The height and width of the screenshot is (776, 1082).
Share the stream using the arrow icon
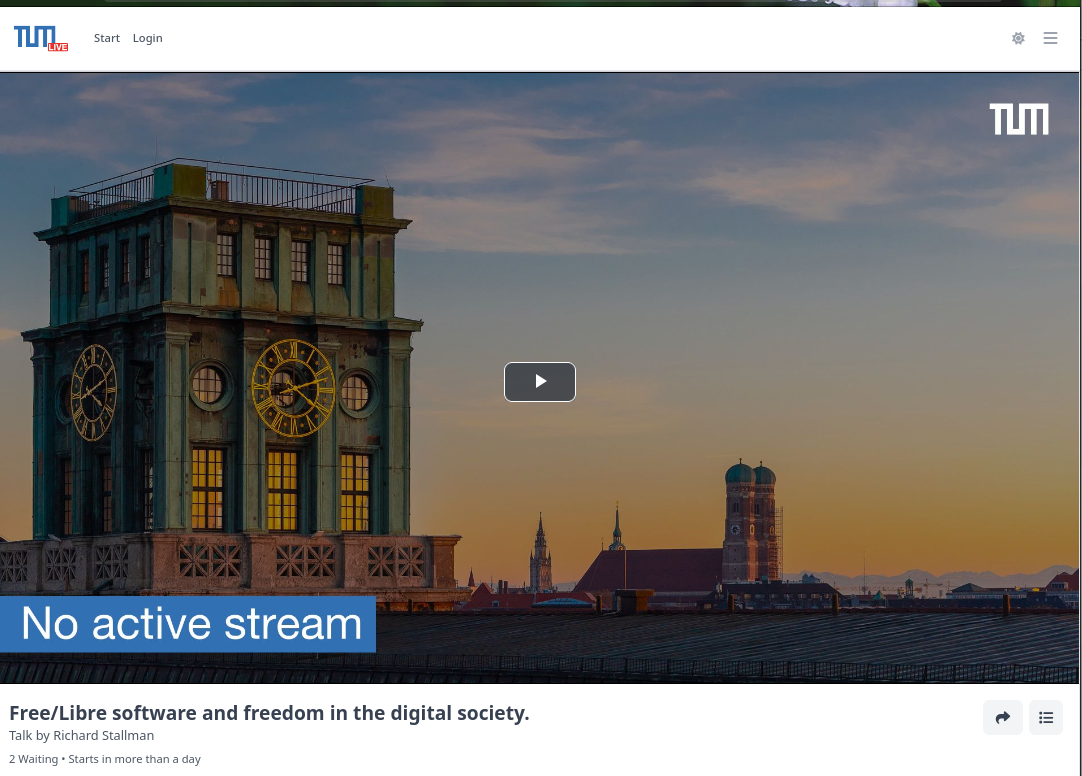(x=1002, y=717)
